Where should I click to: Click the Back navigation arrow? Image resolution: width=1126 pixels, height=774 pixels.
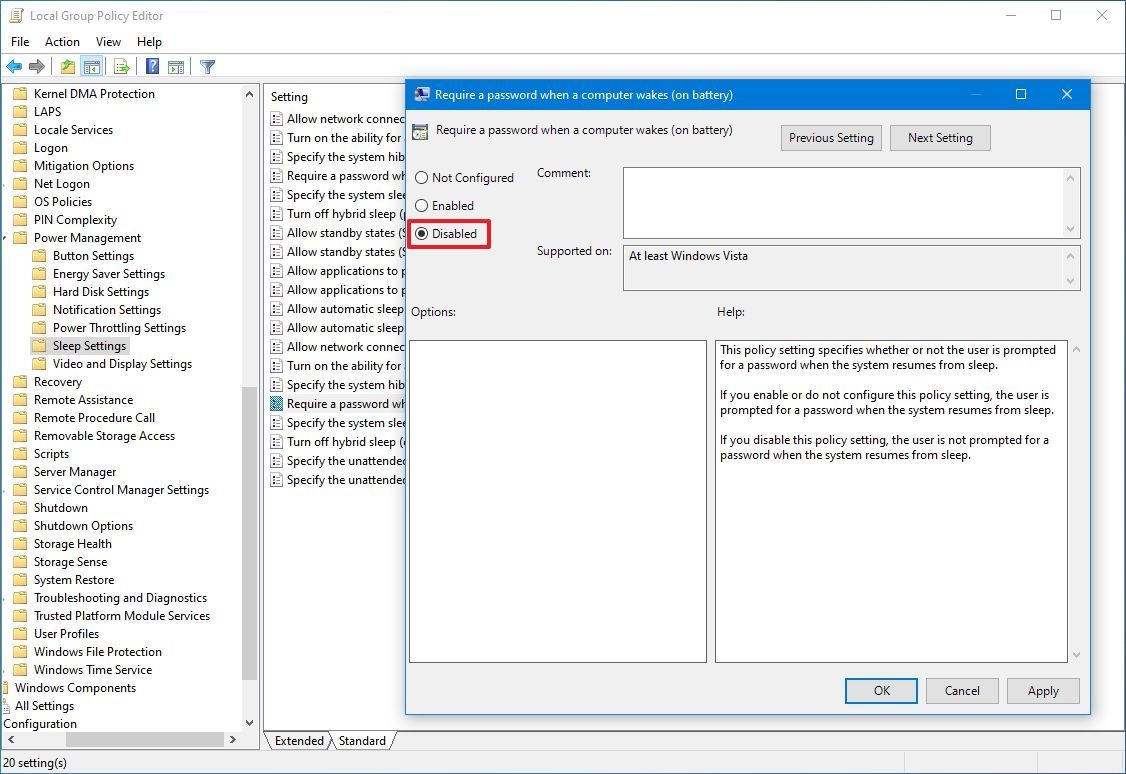pyautogui.click(x=14, y=66)
